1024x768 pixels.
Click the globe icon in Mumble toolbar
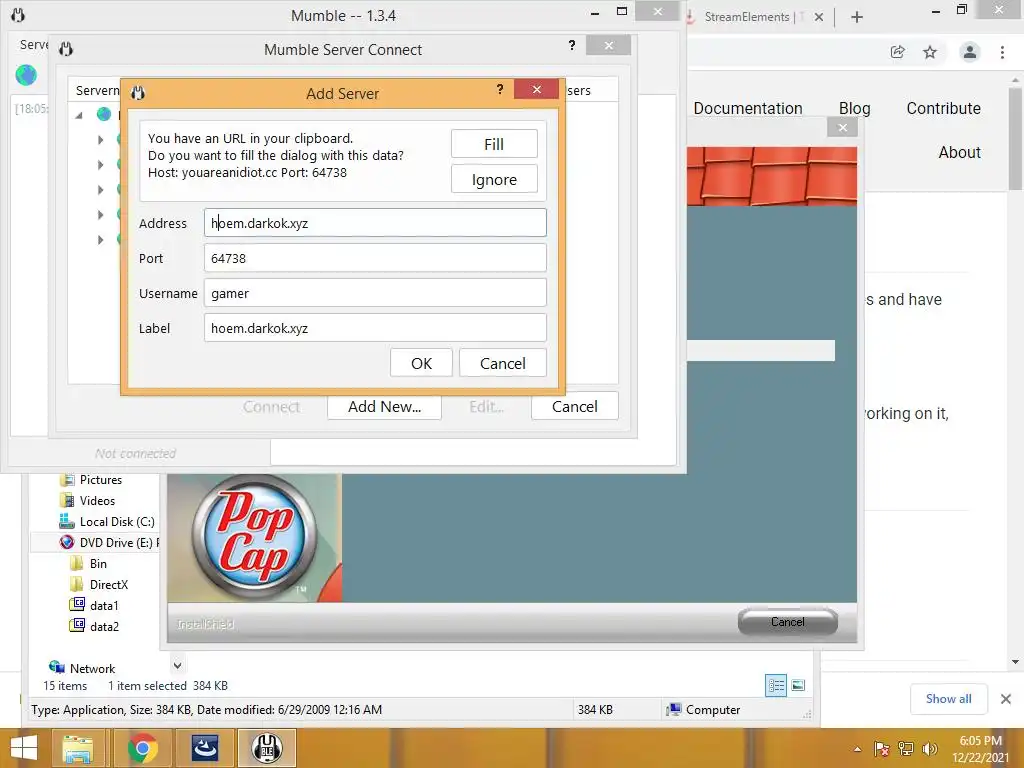click(x=26, y=75)
